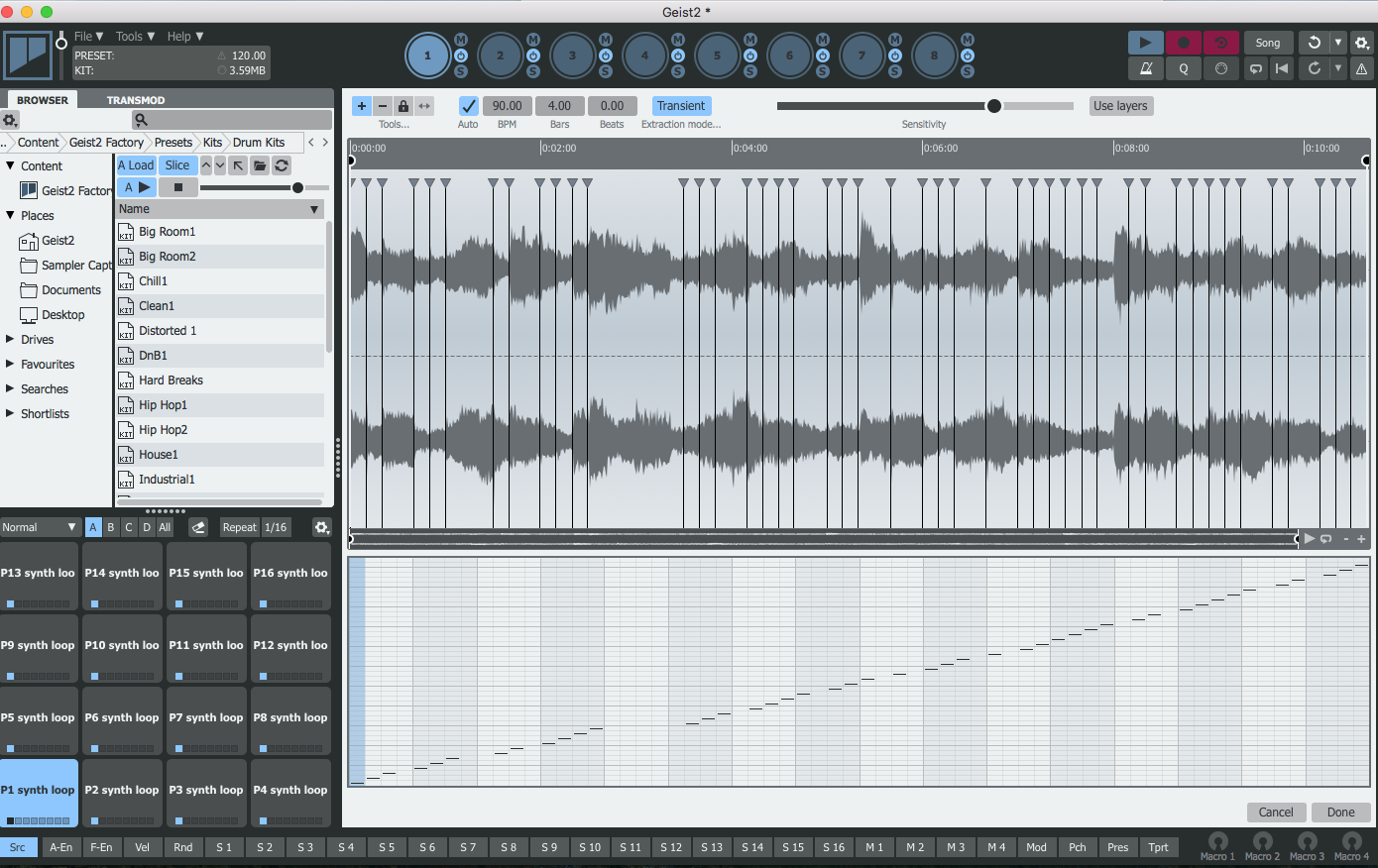The height and width of the screenshot is (868, 1378).
Task: Open the File menu
Action: tap(88, 37)
